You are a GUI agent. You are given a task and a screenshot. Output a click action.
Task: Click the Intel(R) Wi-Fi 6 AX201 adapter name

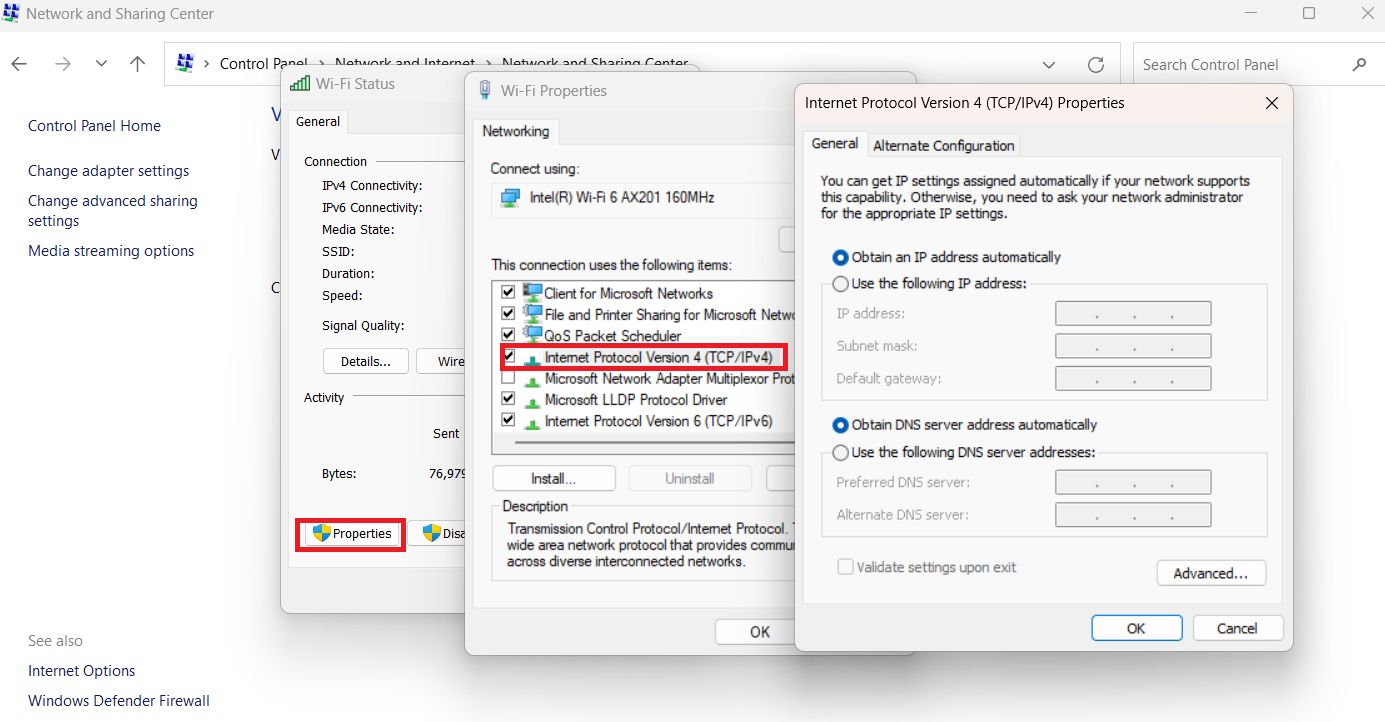point(621,198)
